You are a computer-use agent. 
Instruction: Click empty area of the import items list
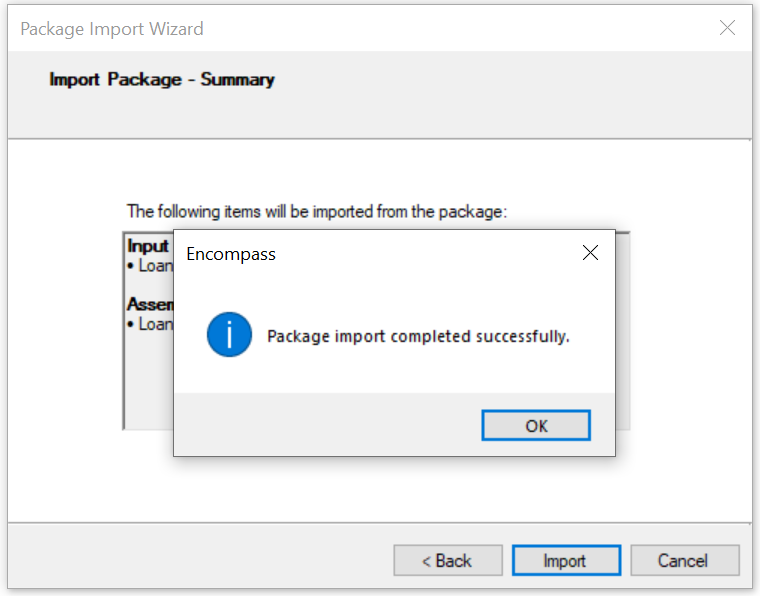tap(148, 383)
